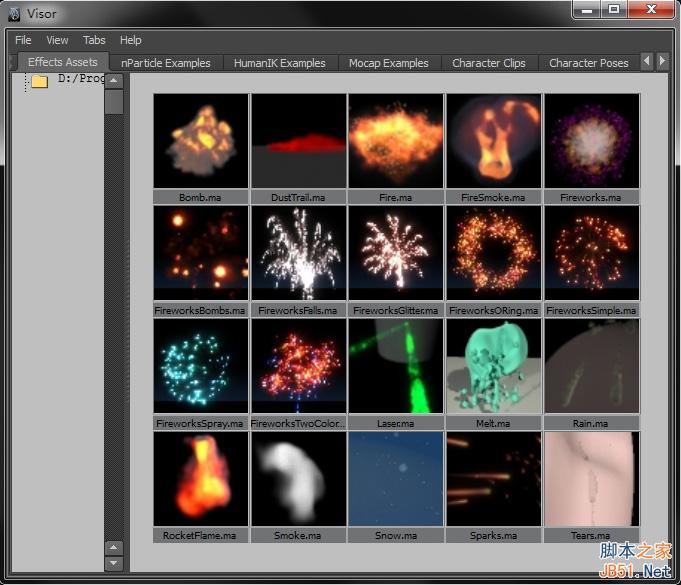The image size is (681, 585).
Task: Switch to the Character Poses tab
Action: (588, 63)
